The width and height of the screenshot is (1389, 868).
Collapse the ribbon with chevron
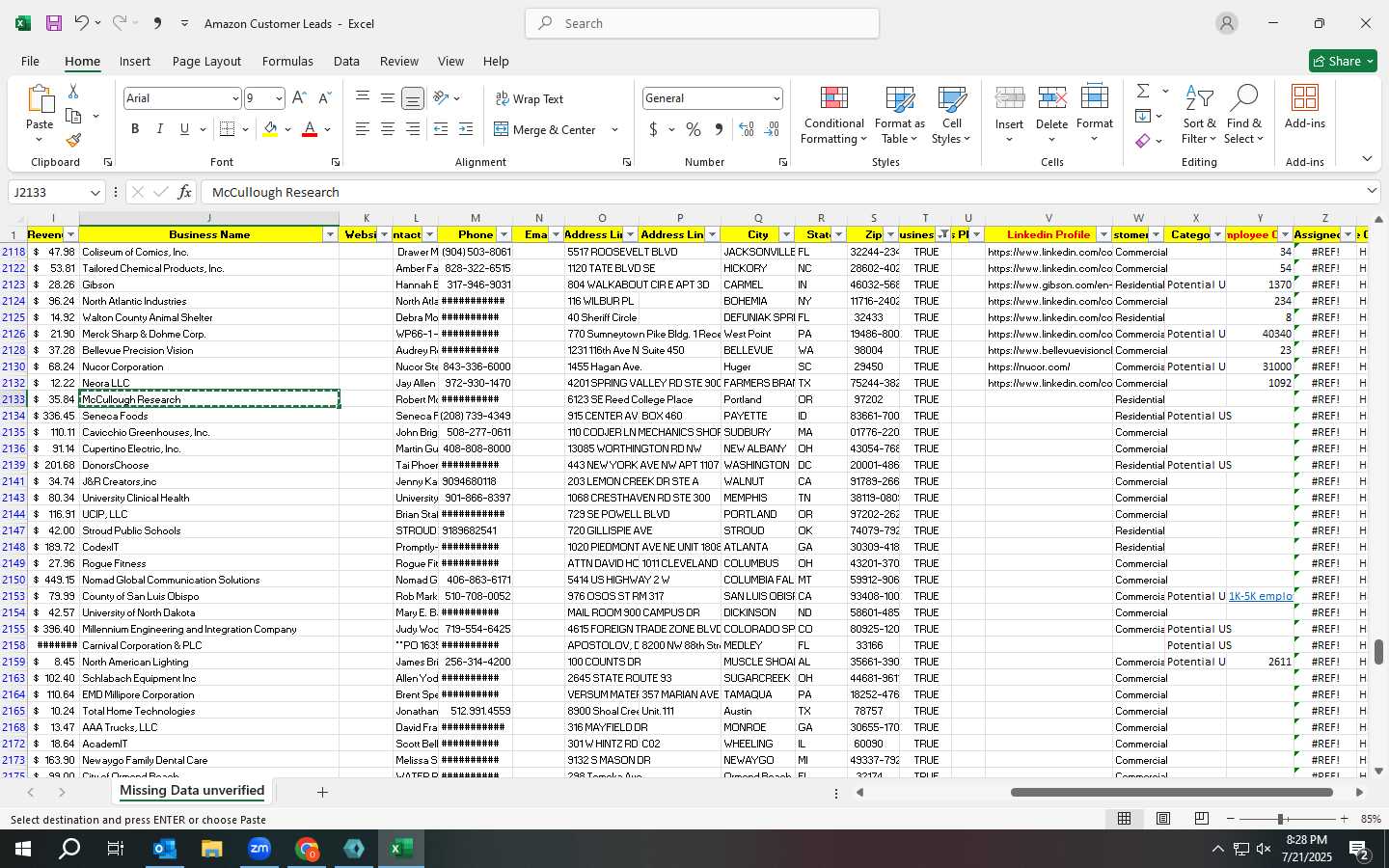click(1367, 159)
